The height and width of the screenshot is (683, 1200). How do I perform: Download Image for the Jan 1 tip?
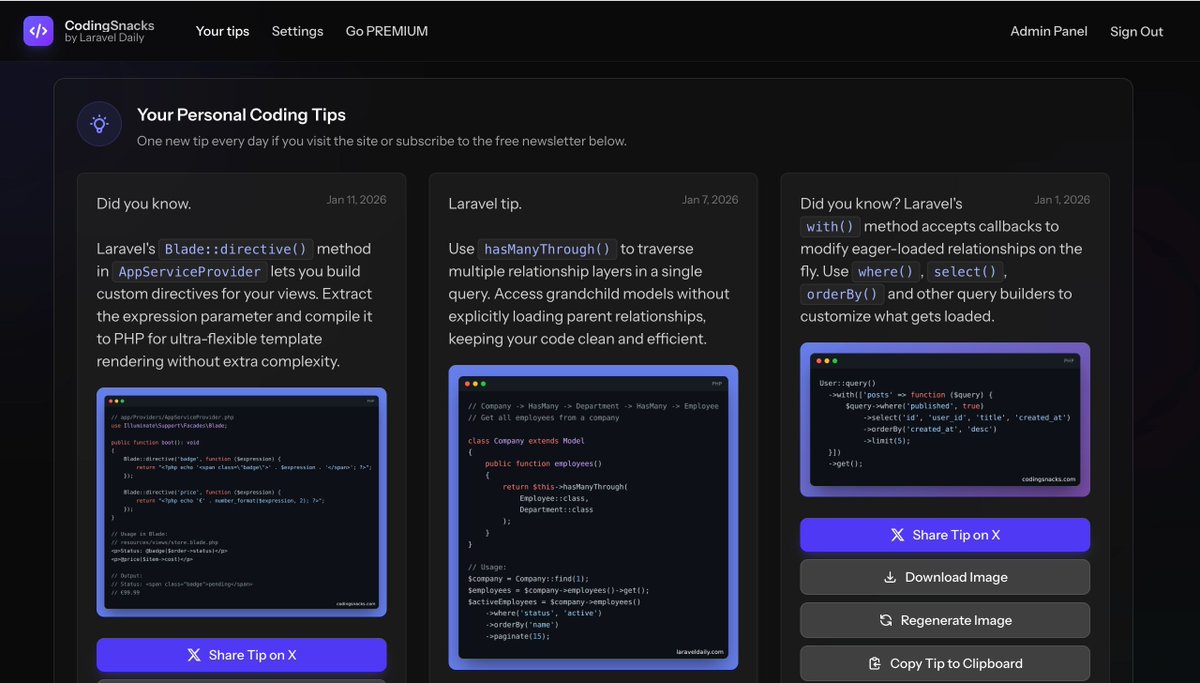(945, 577)
